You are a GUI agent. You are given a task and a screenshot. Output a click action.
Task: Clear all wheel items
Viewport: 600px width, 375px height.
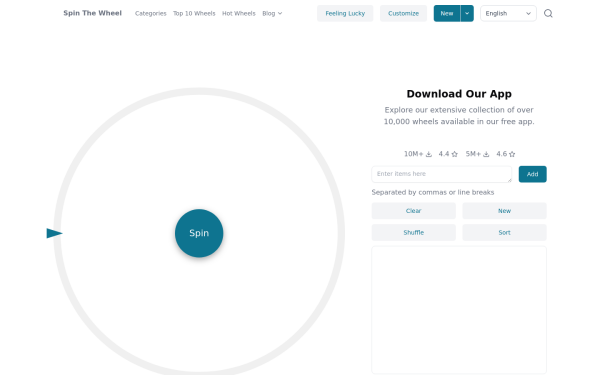coord(413,211)
